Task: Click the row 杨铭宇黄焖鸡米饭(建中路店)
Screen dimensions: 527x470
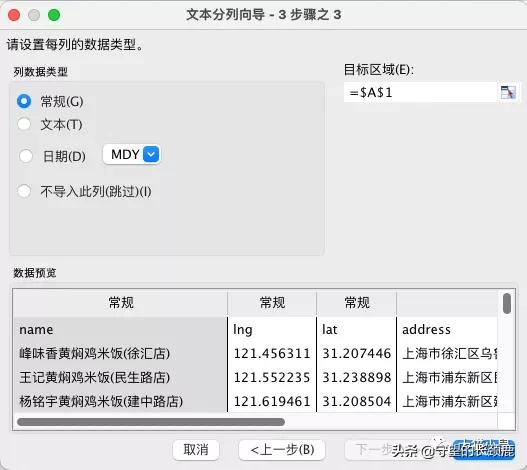Action: 101,401
